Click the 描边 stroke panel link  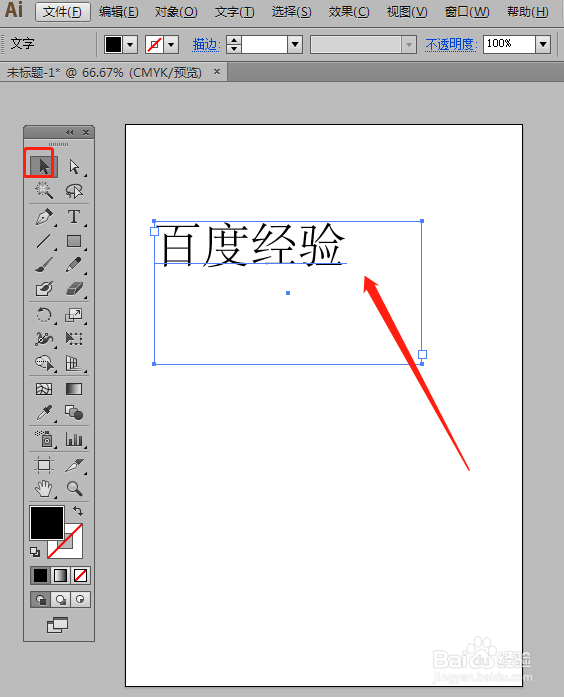[x=206, y=44]
